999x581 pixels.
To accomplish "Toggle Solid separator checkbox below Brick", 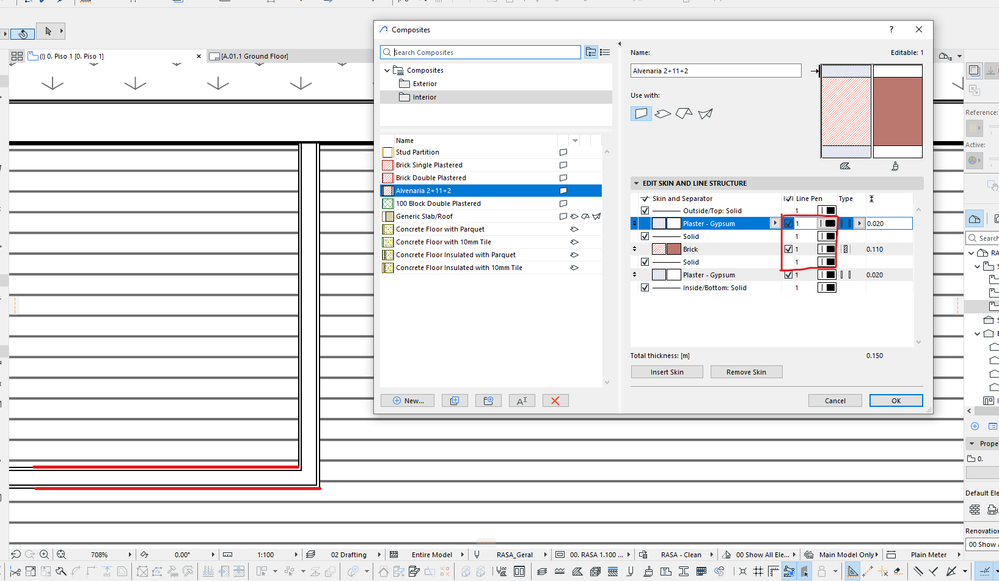I will [645, 262].
